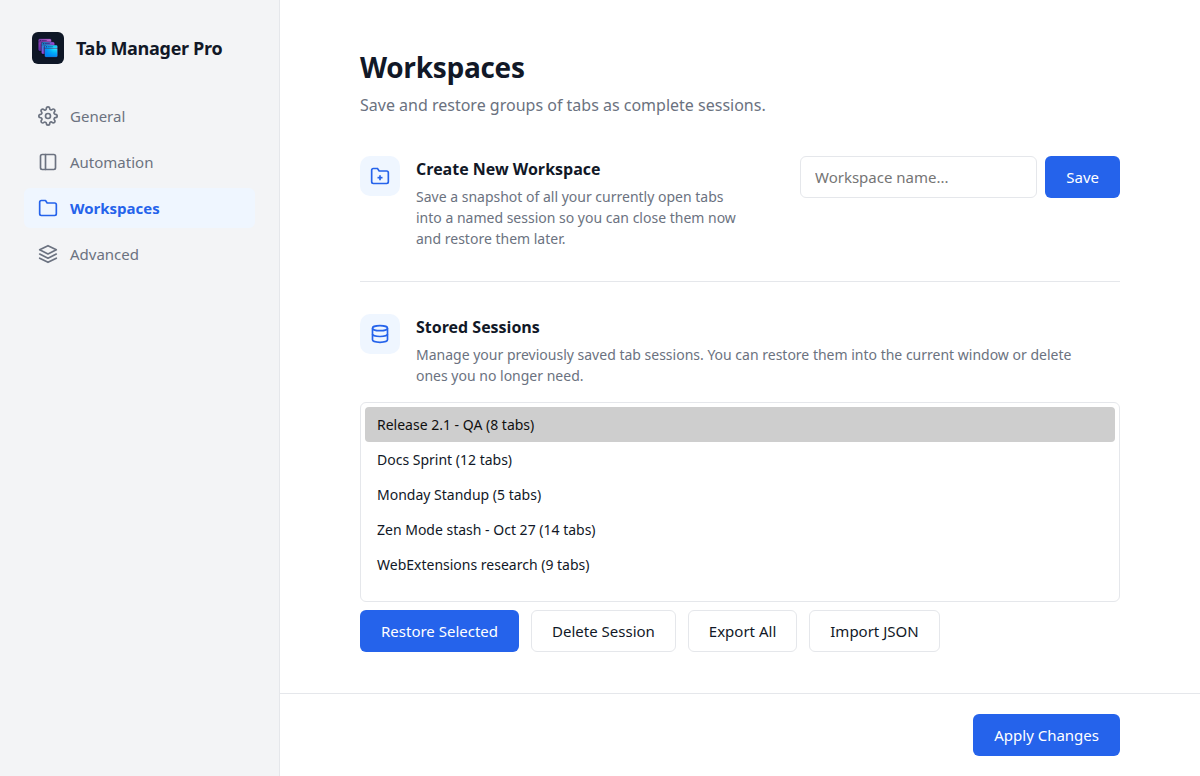
Task: Open the General settings page
Action: coord(140,116)
